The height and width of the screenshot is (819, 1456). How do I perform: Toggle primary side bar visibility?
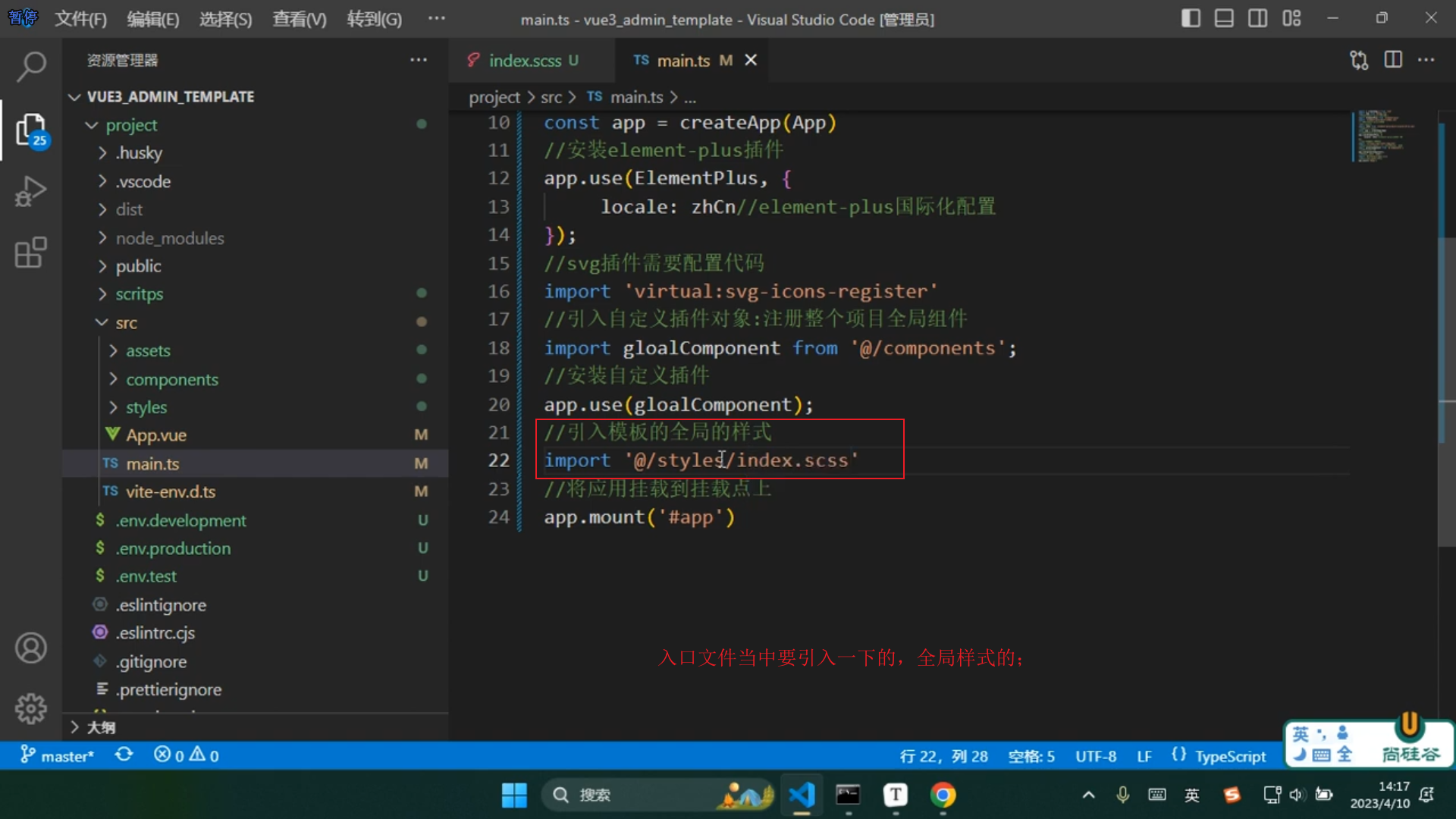coord(1191,18)
